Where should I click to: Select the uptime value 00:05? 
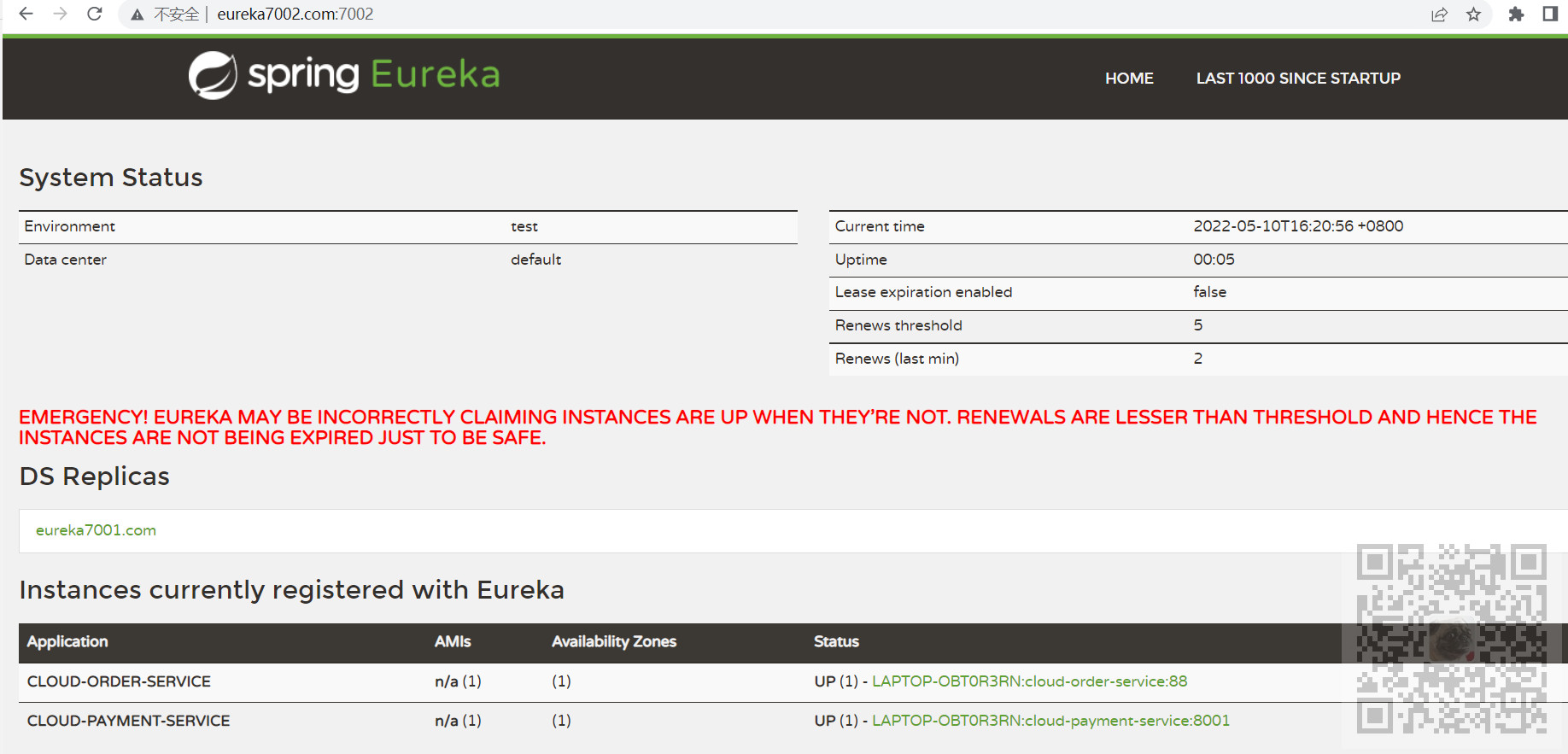coord(1214,260)
